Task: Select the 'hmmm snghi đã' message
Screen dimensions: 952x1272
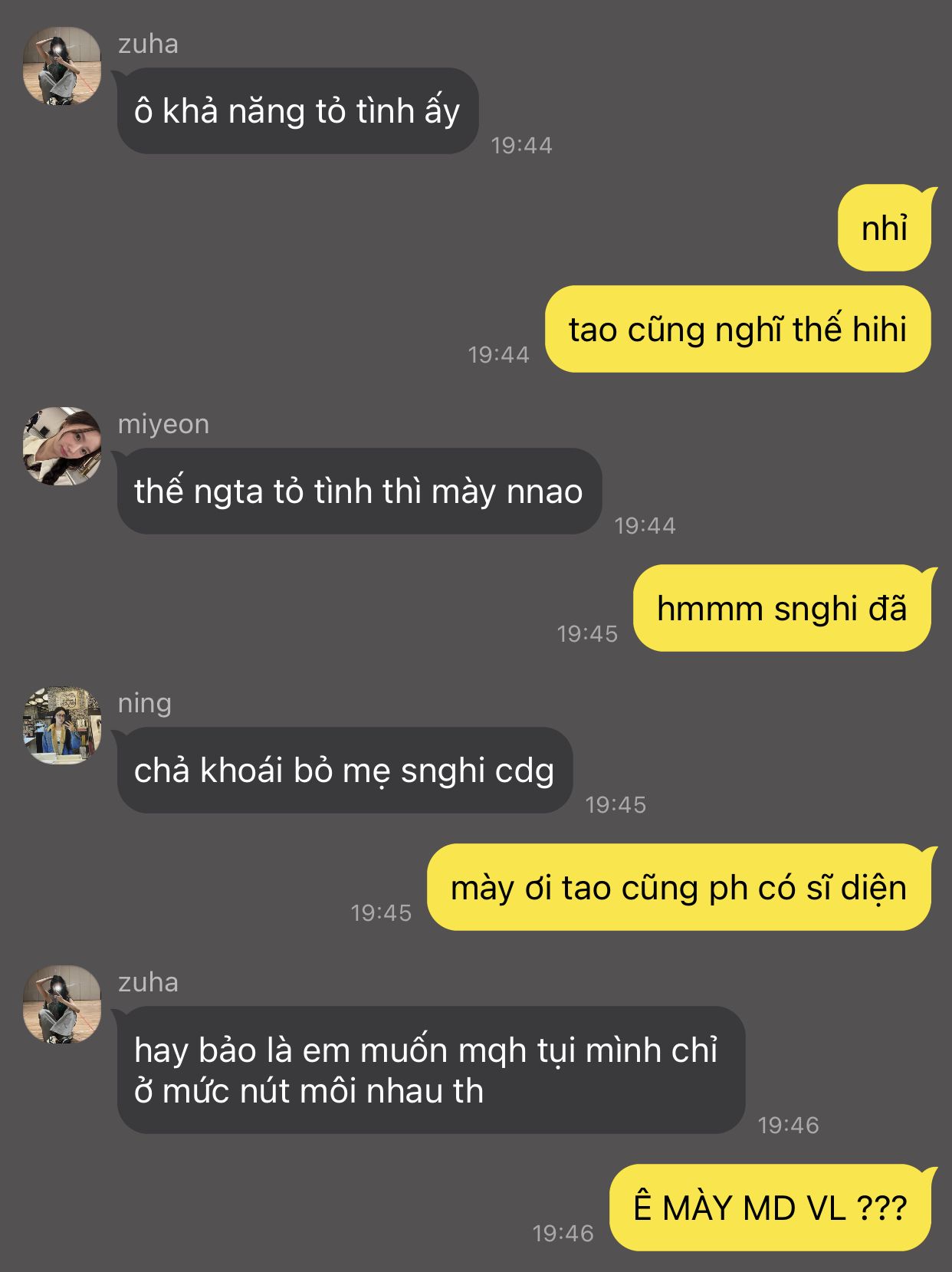Action: [783, 608]
